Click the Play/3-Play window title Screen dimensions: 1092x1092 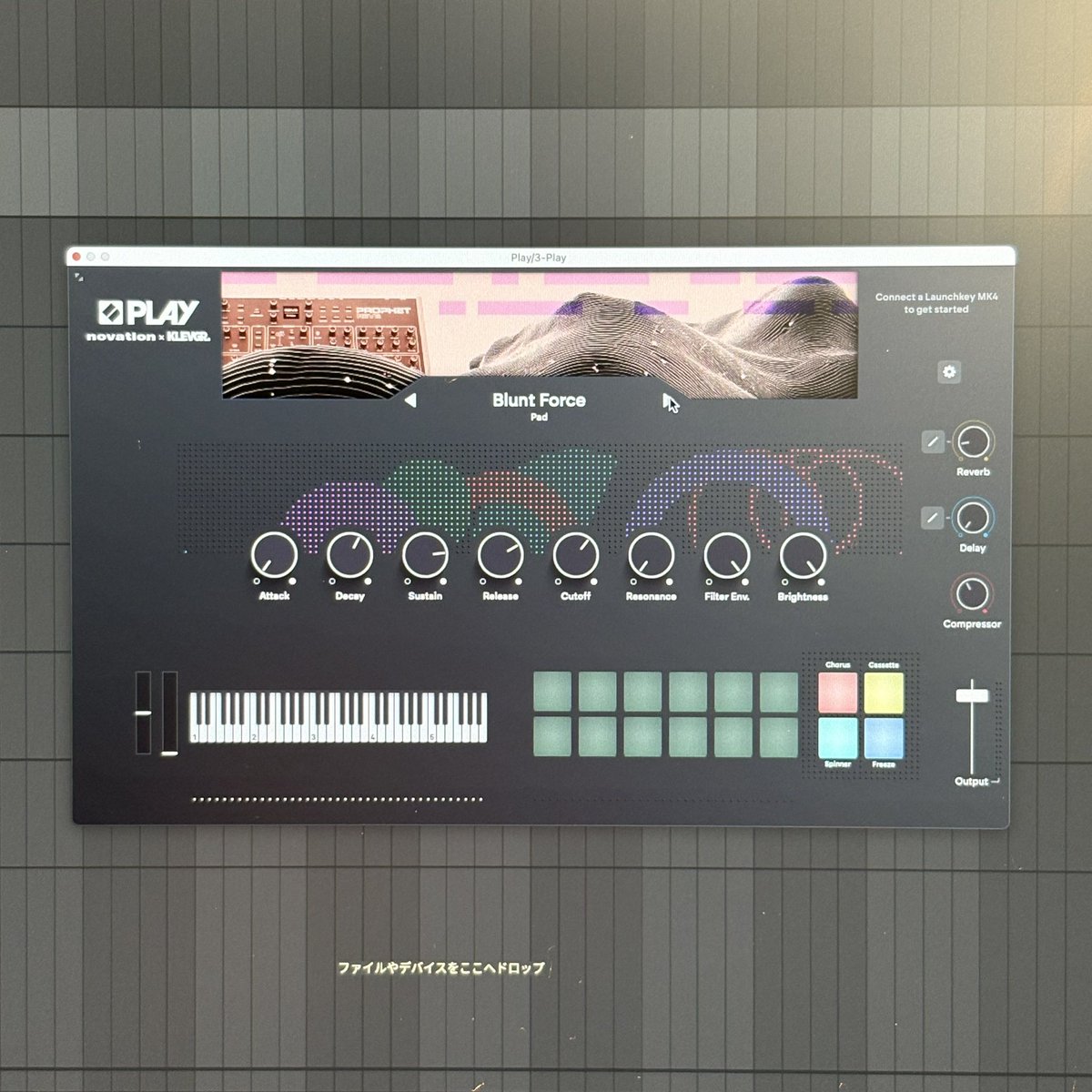pyautogui.click(x=539, y=258)
